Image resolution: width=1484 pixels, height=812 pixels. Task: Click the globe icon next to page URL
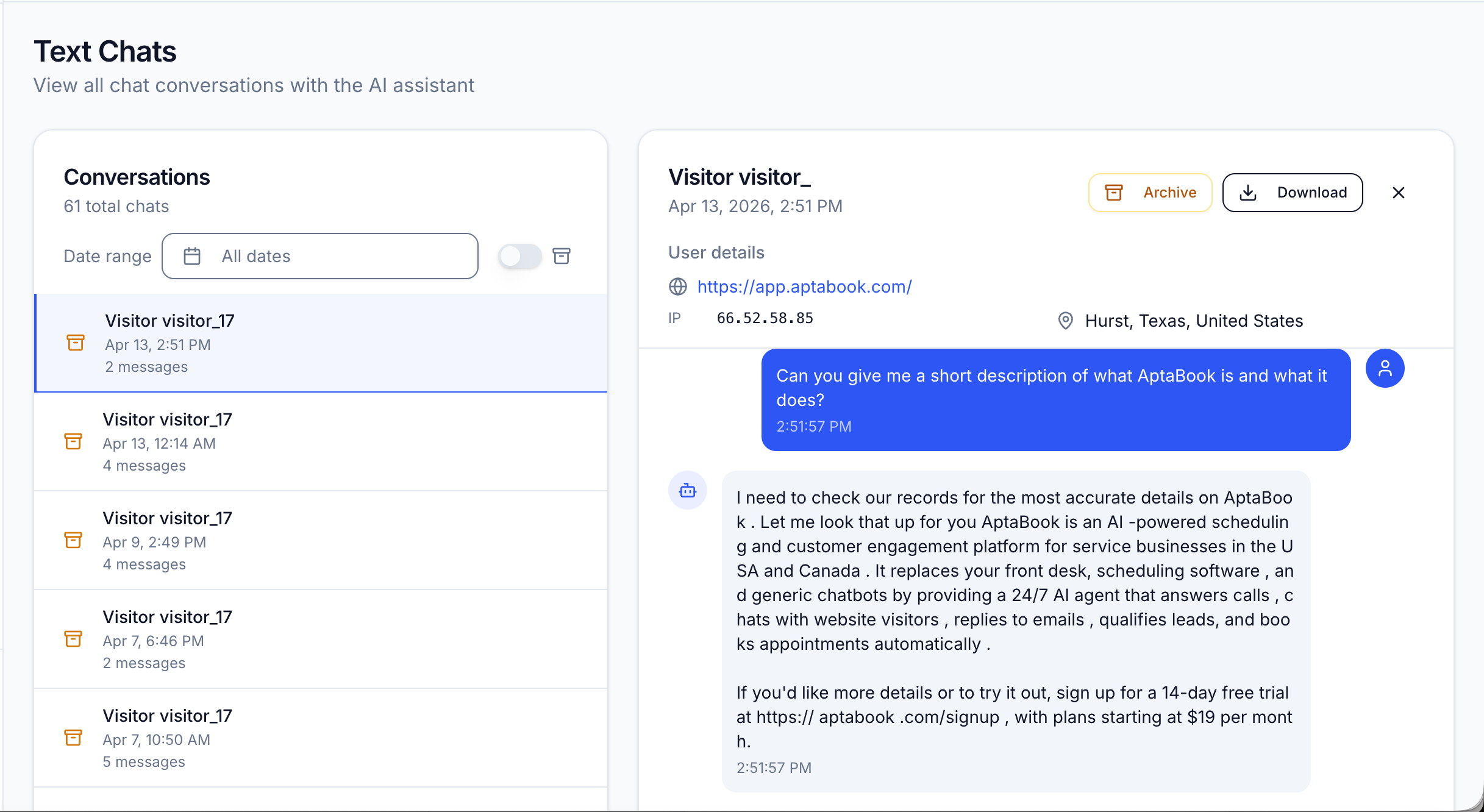point(678,287)
